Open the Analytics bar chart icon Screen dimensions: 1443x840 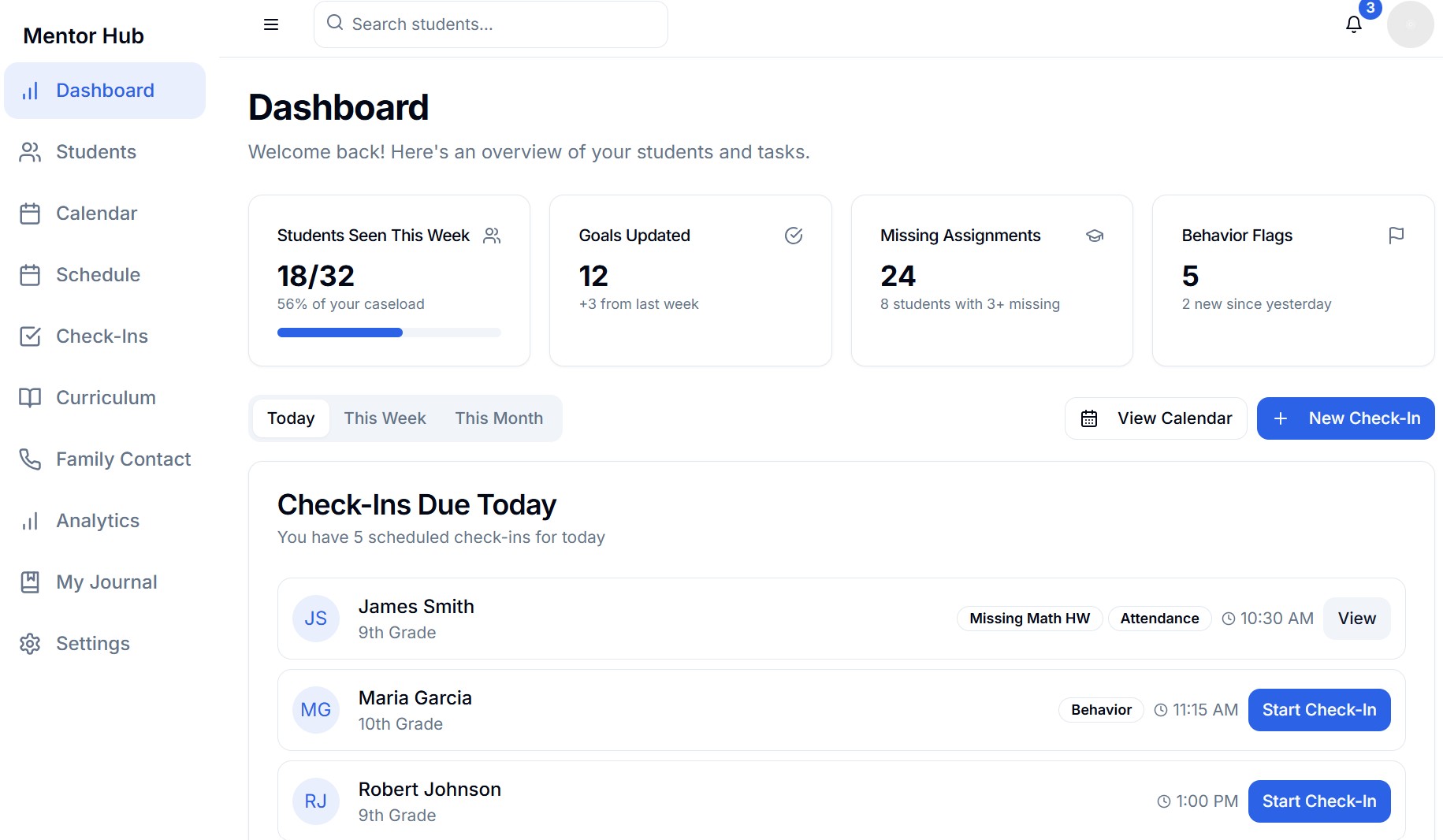point(30,521)
